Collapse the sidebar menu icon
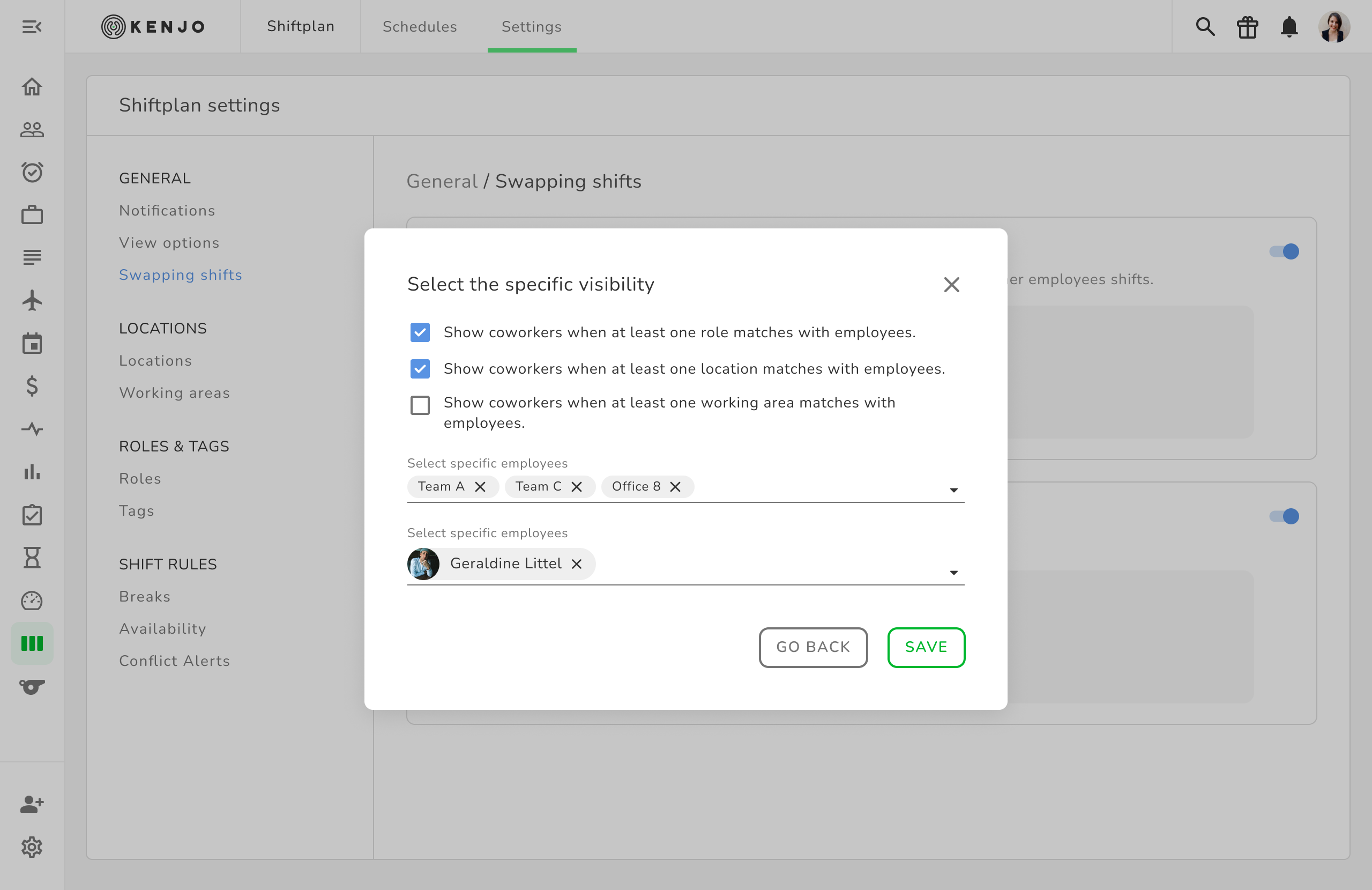Image resolution: width=1372 pixels, height=890 pixels. coord(32,26)
